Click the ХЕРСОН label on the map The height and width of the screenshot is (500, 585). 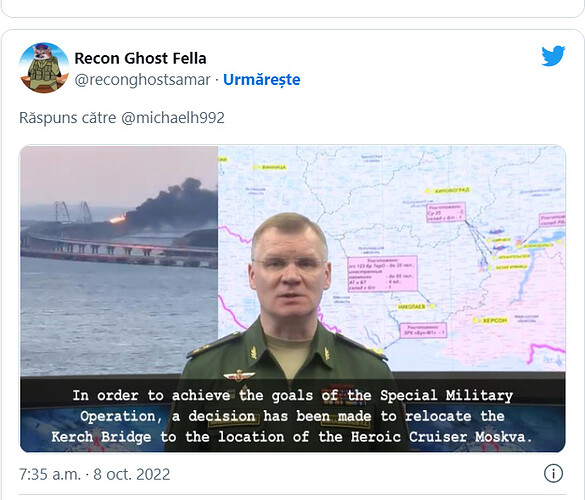pos(494,321)
